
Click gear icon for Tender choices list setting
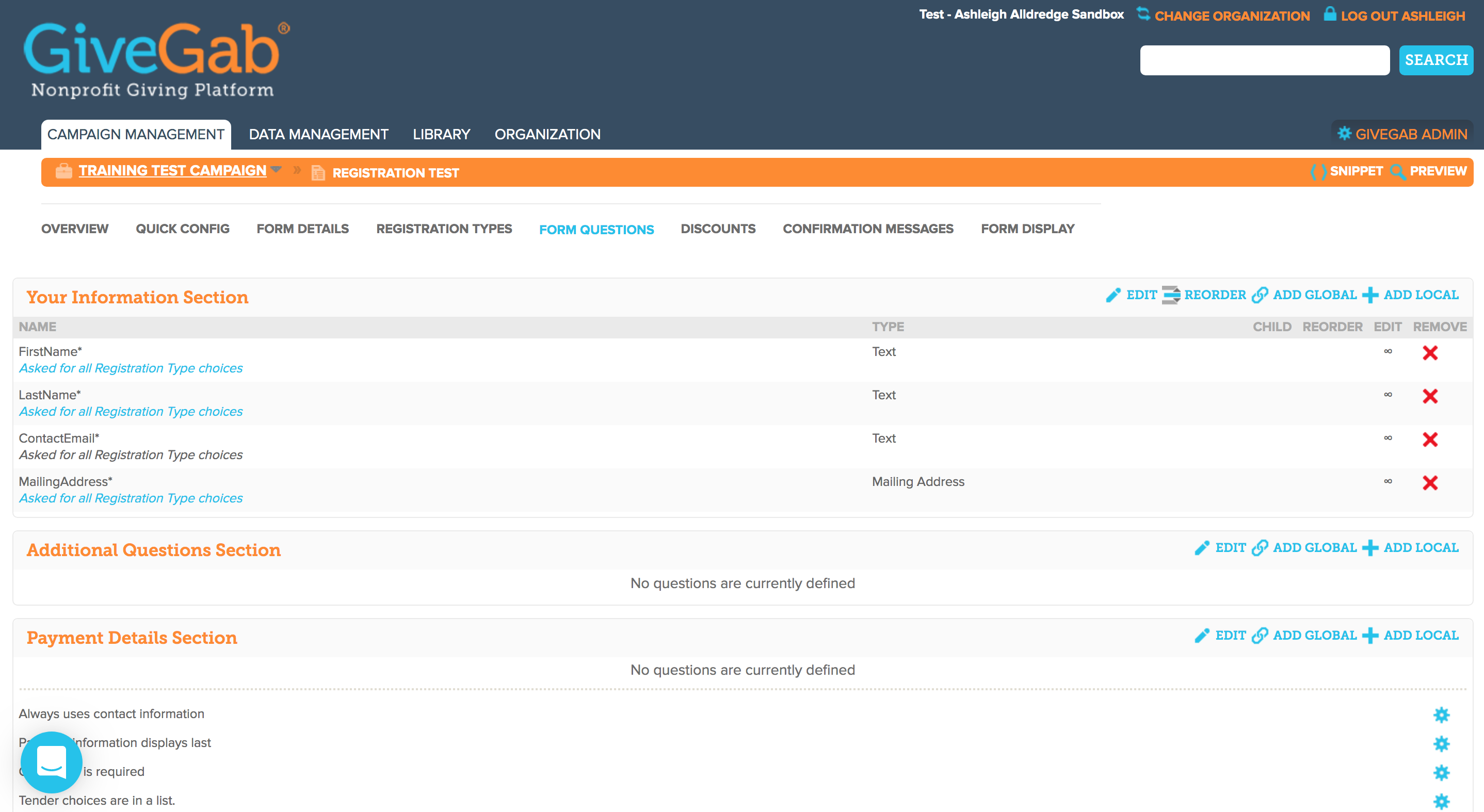1441,801
